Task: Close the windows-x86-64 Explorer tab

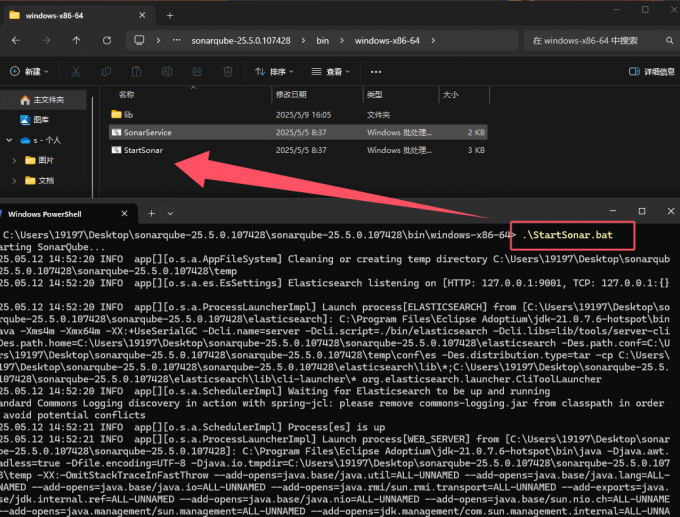Action: click(142, 15)
